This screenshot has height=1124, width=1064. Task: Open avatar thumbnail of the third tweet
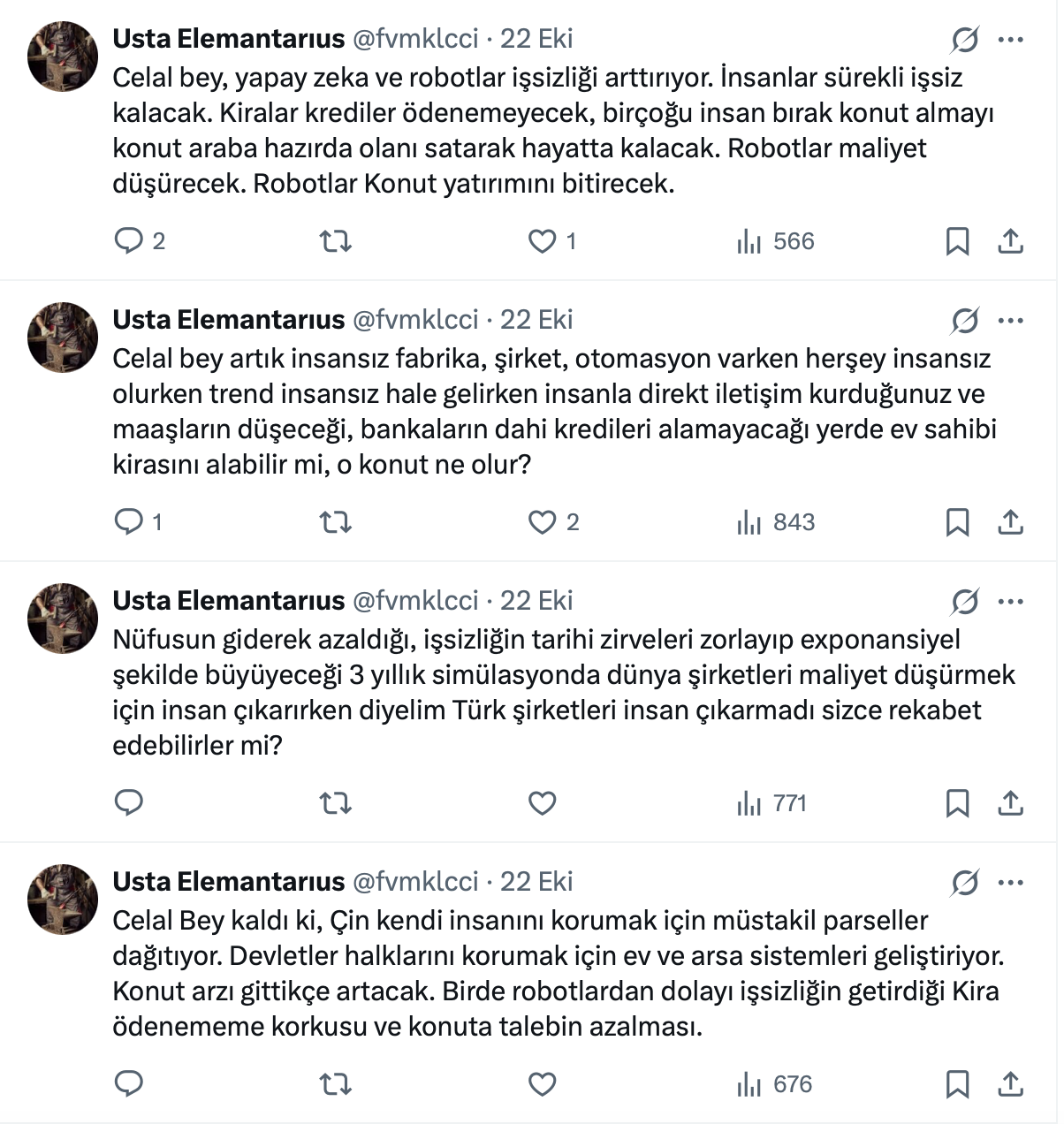coord(63,619)
